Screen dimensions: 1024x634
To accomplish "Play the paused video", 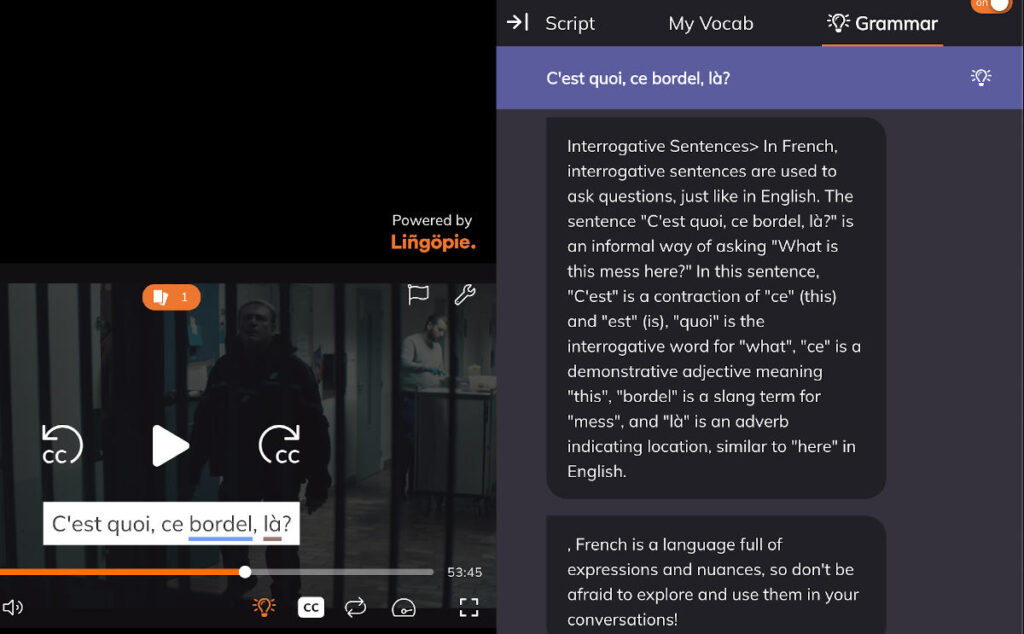I will (170, 445).
